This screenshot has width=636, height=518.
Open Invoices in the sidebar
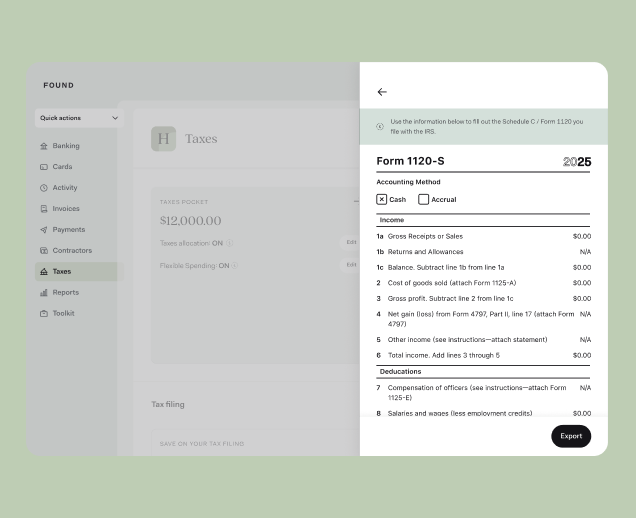point(79,208)
